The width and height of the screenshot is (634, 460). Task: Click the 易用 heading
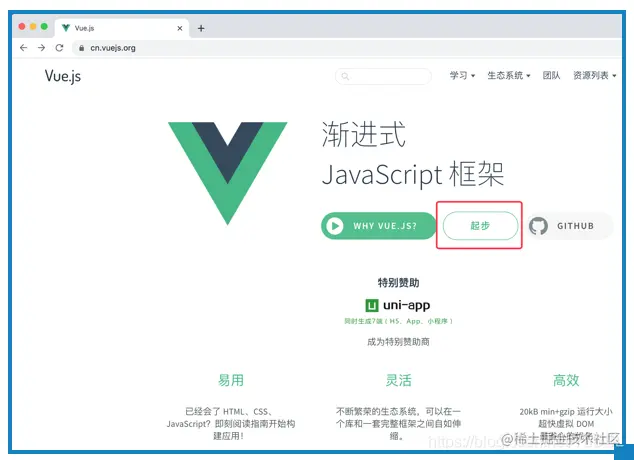coord(231,380)
